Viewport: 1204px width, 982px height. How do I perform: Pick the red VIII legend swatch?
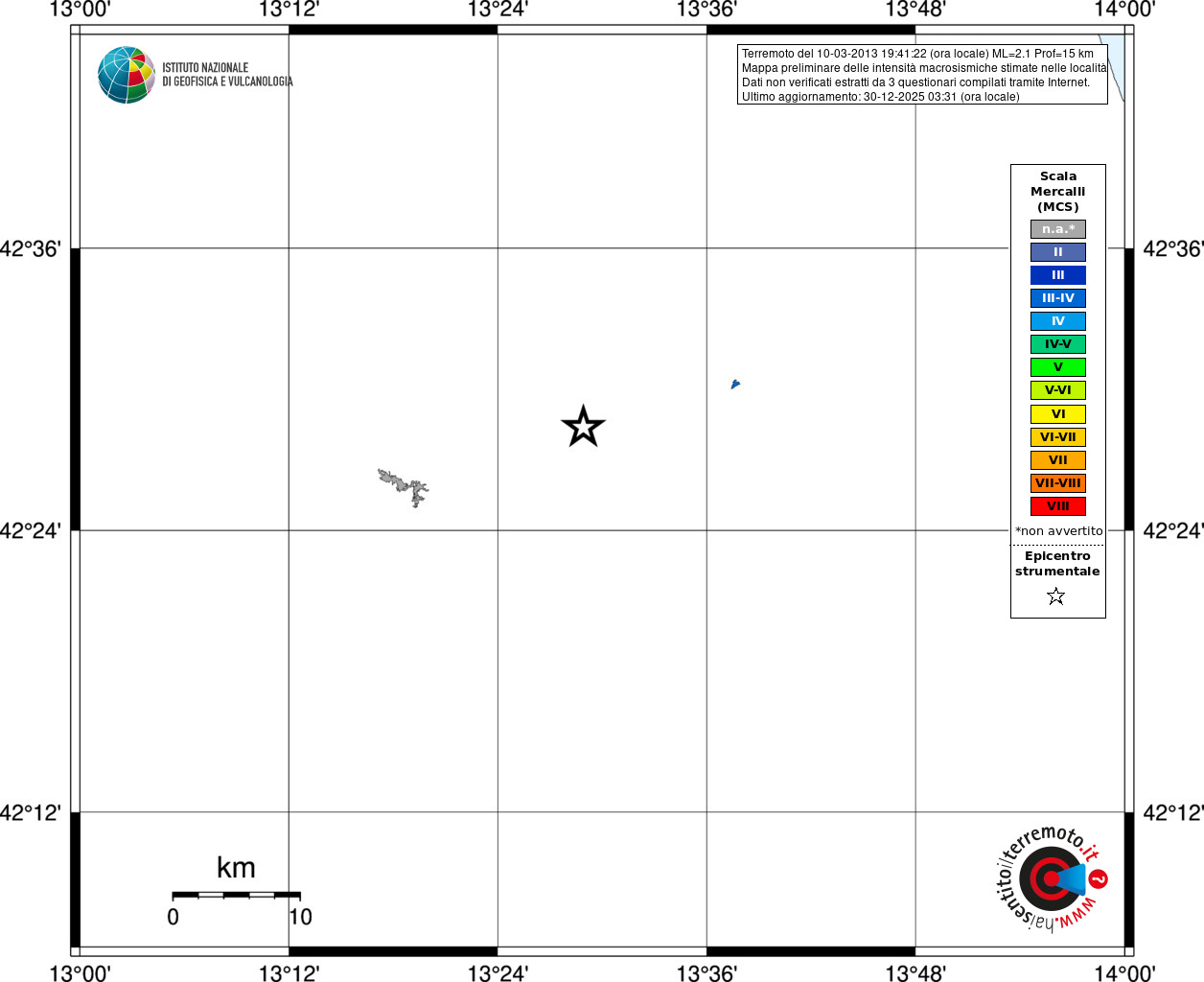point(1058,506)
